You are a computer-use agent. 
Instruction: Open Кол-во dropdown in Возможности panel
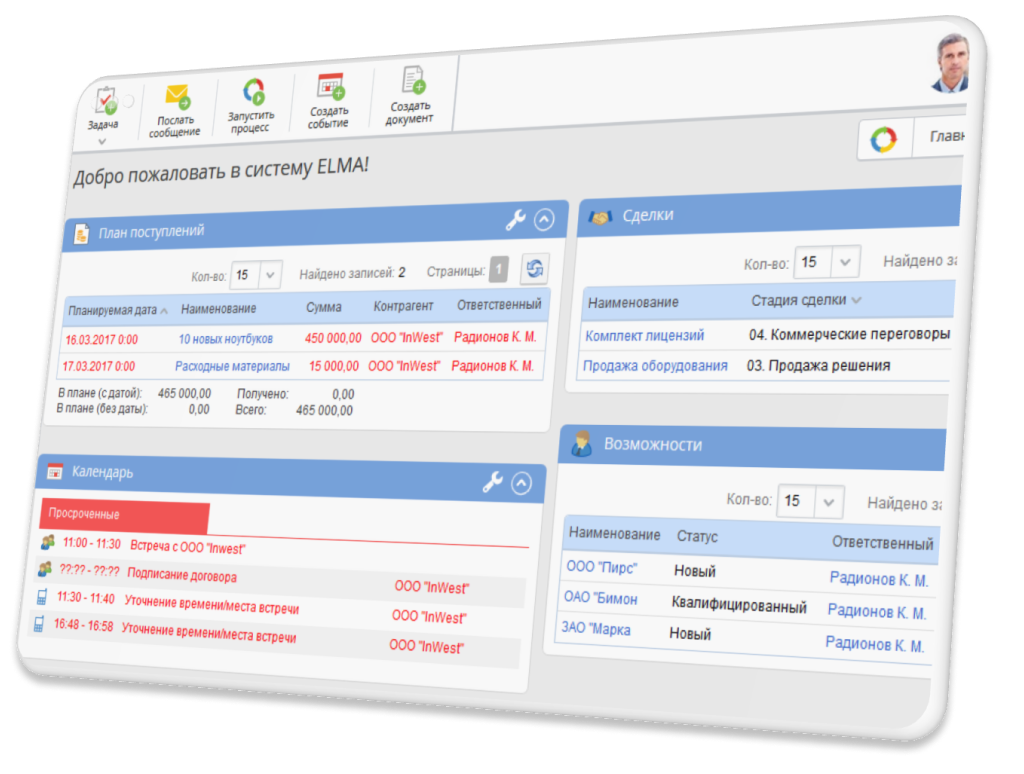828,501
